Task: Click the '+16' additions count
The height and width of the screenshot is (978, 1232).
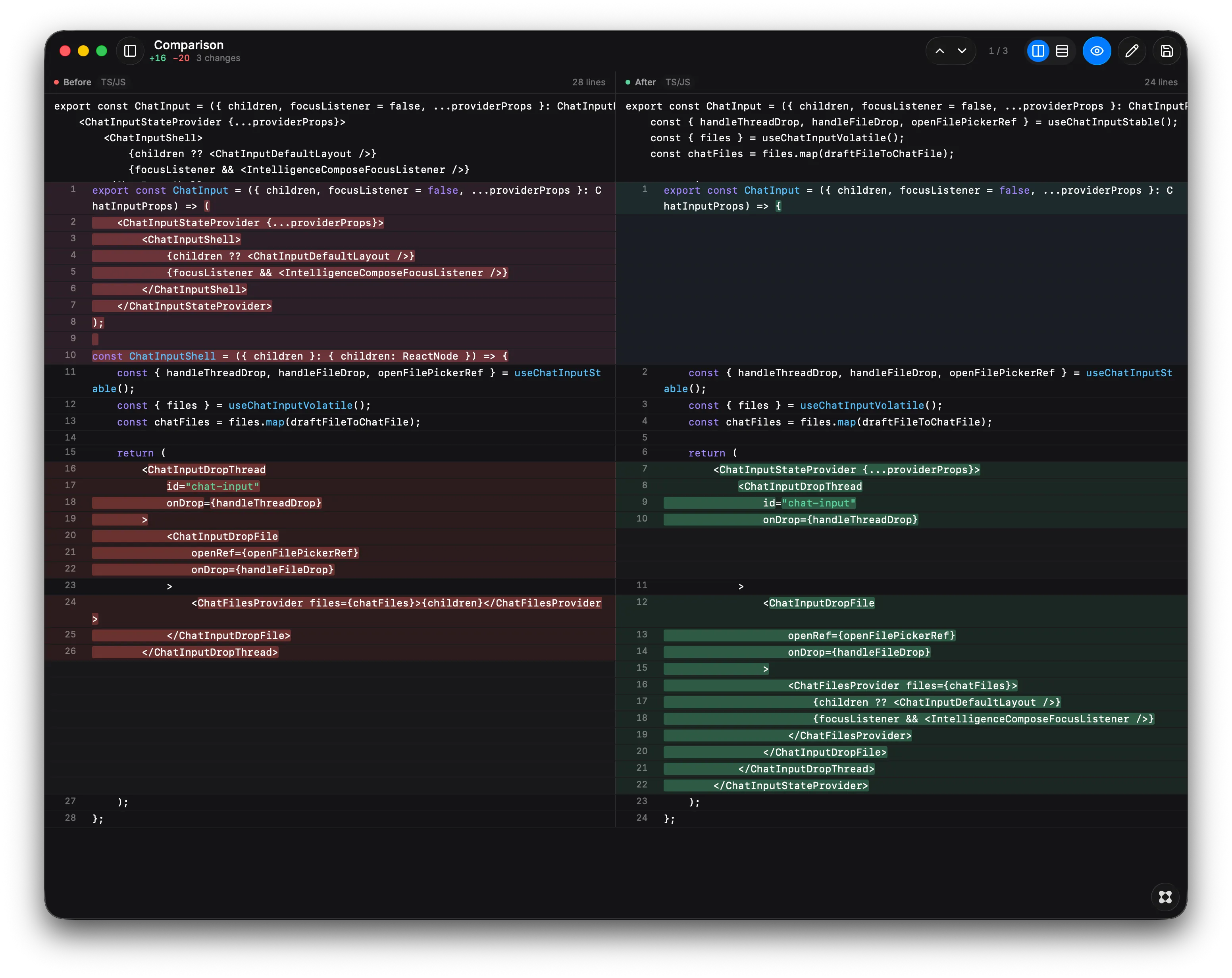Action: pos(158,58)
